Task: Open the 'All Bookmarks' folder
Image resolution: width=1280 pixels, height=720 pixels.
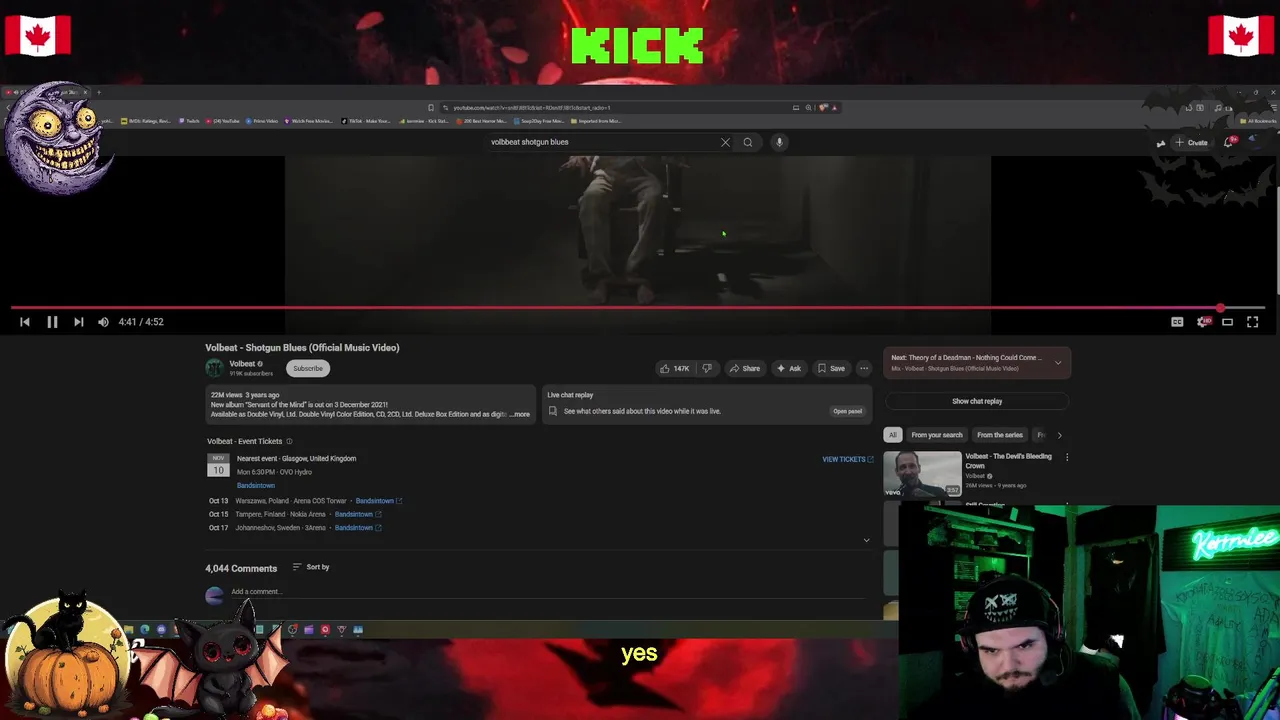Action: (1260, 121)
